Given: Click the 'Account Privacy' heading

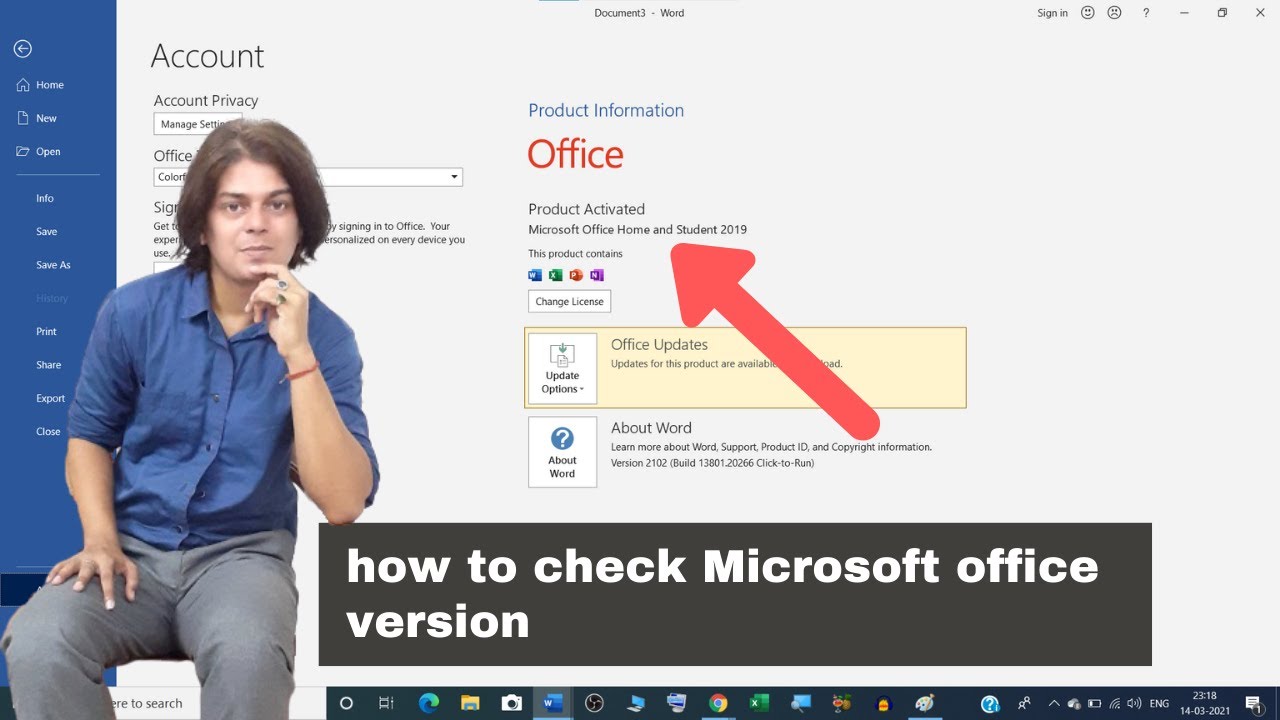Looking at the screenshot, I should click(x=206, y=100).
